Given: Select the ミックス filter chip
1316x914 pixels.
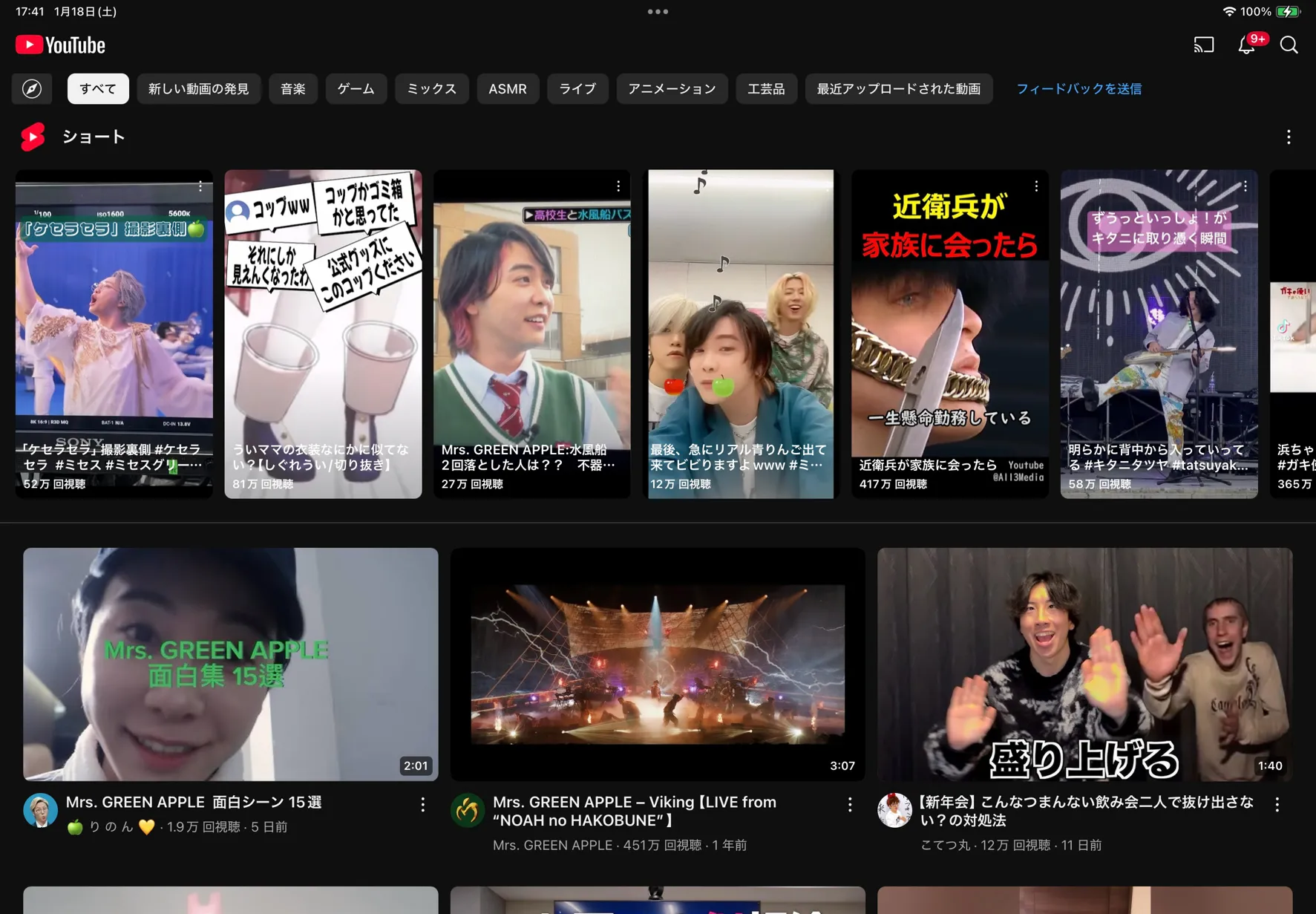Looking at the screenshot, I should 432,89.
